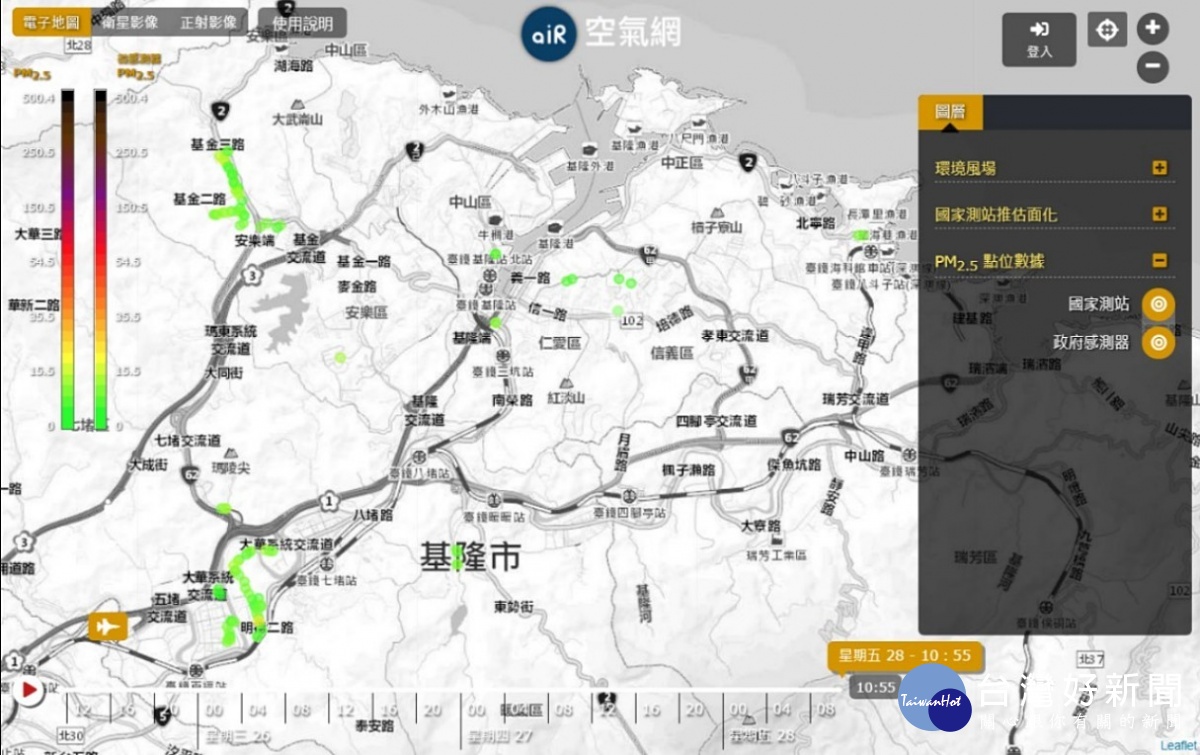Click the 八堵路 road label
Viewport: 1200px width, 755px height.
(373, 514)
